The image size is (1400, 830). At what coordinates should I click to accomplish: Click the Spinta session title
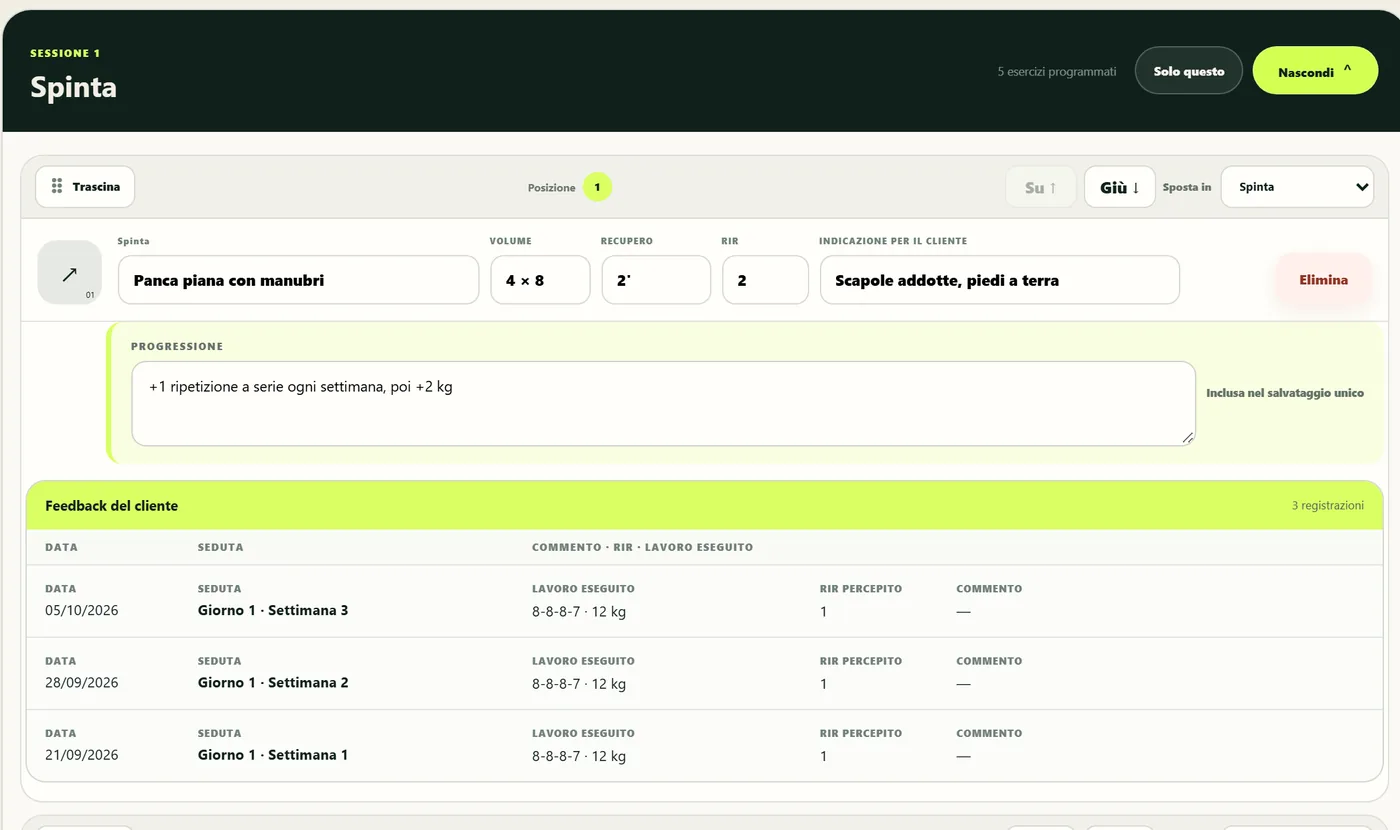pos(73,87)
